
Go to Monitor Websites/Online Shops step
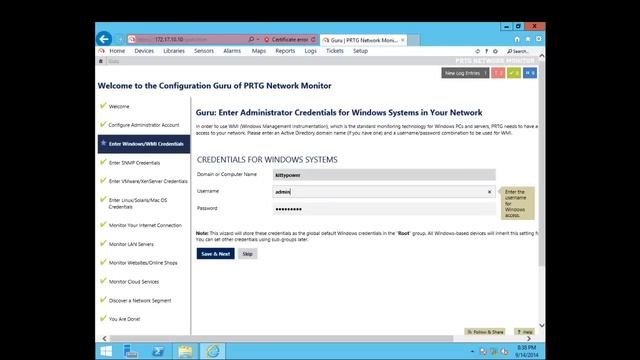tap(144, 263)
